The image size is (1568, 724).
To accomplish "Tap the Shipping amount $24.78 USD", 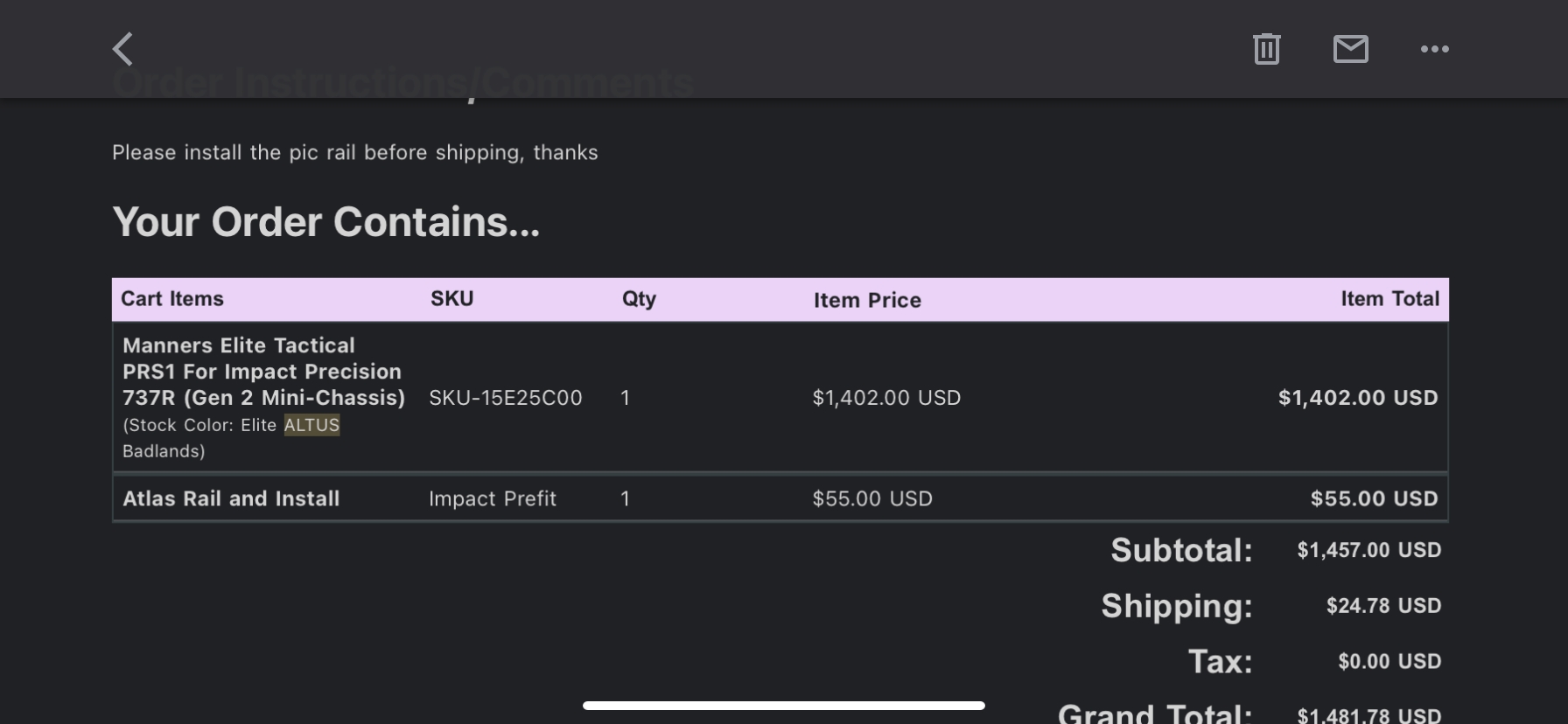I will 1383,605.
